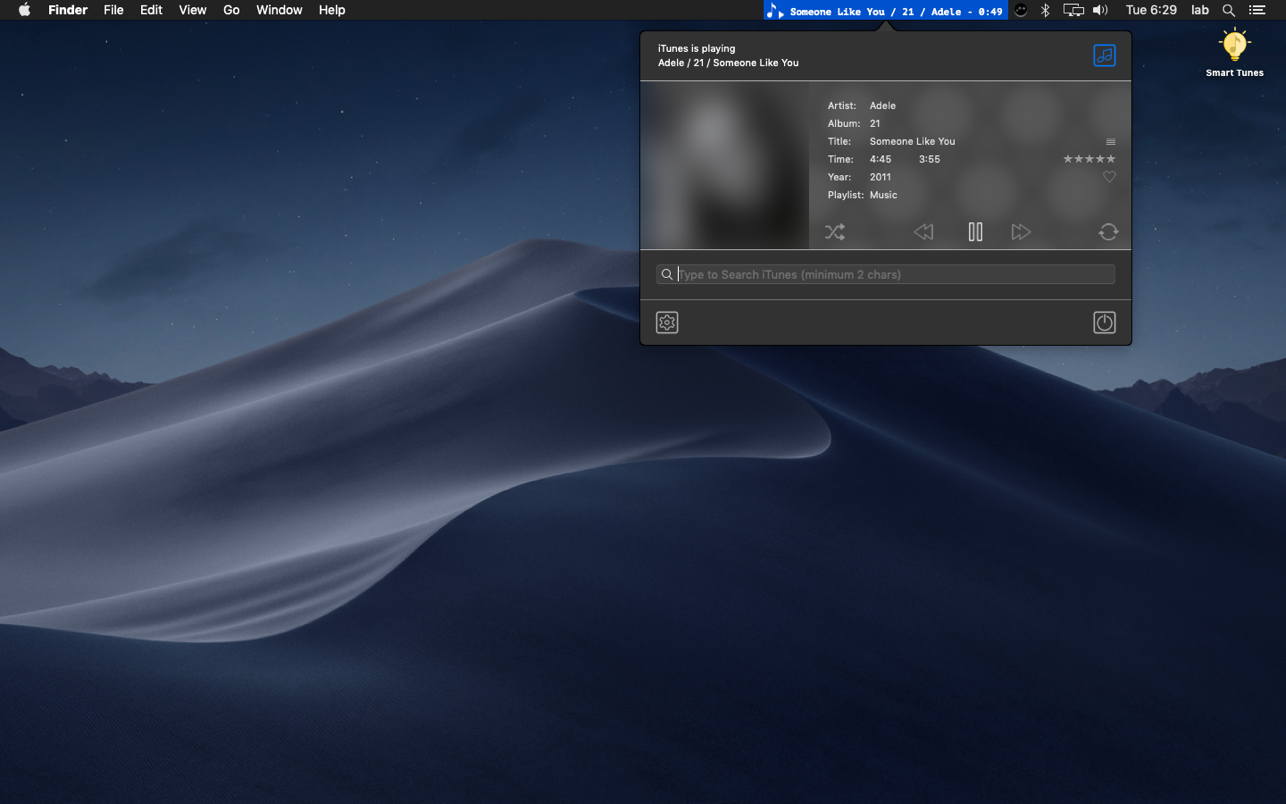1286x804 pixels.
Task: Skip forward to the next track
Action: point(1021,232)
